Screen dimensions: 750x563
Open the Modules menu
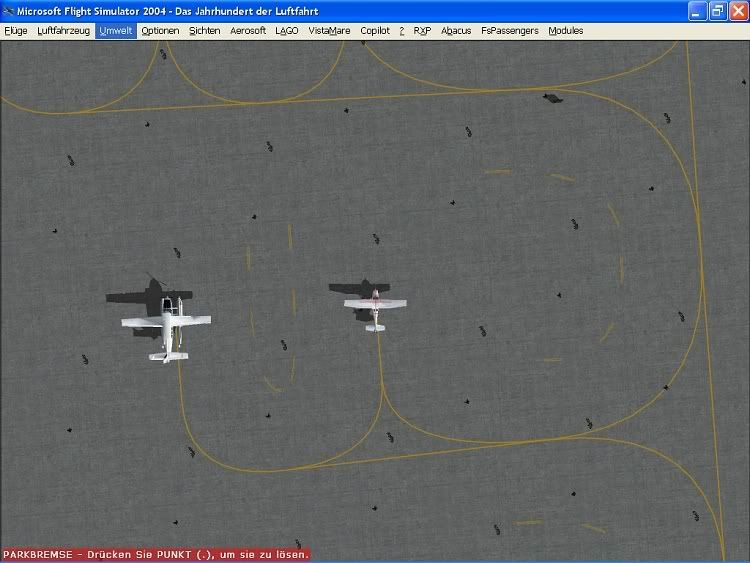pos(566,31)
